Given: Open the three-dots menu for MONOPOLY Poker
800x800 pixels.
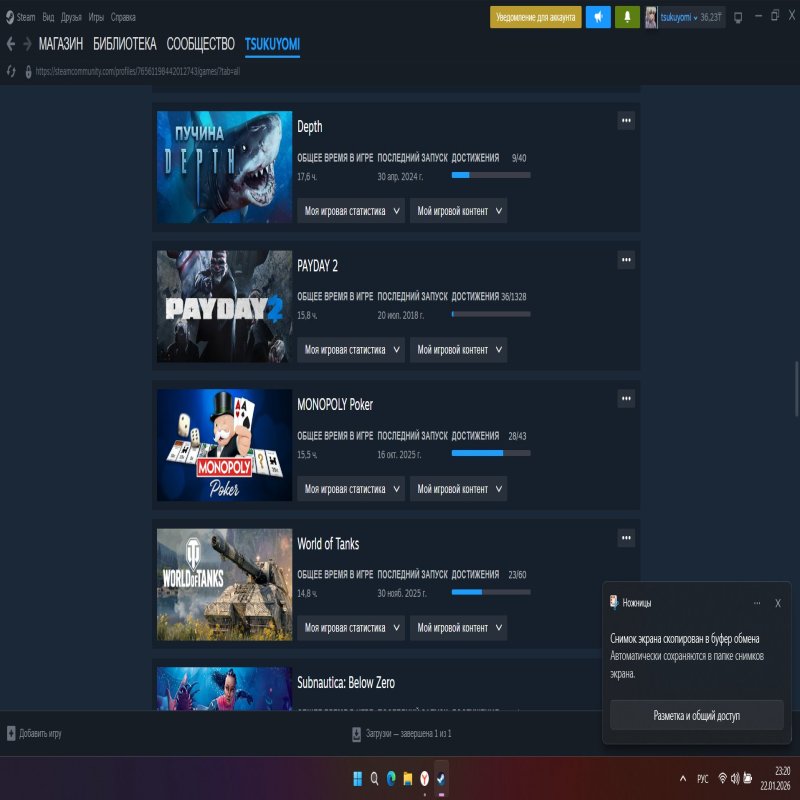Looking at the screenshot, I should click(x=626, y=399).
